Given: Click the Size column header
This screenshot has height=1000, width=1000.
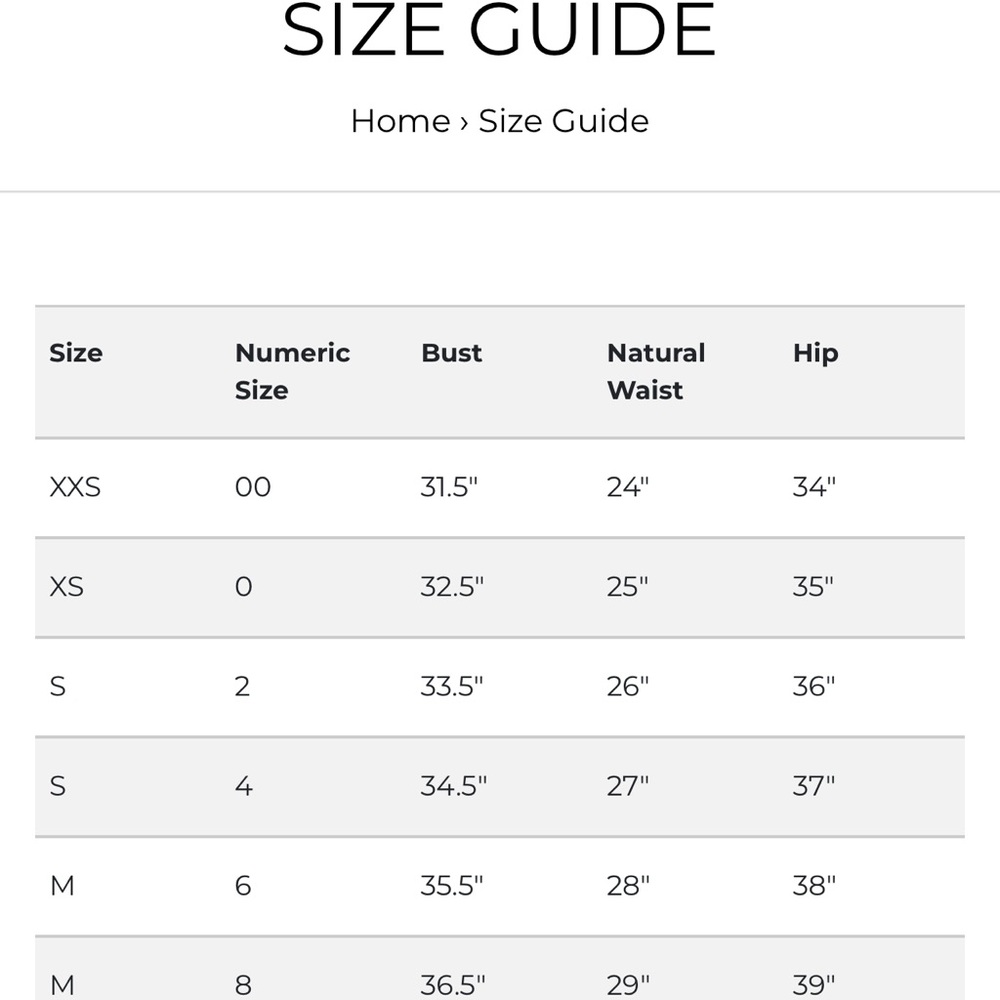Looking at the screenshot, I should 76,353.
